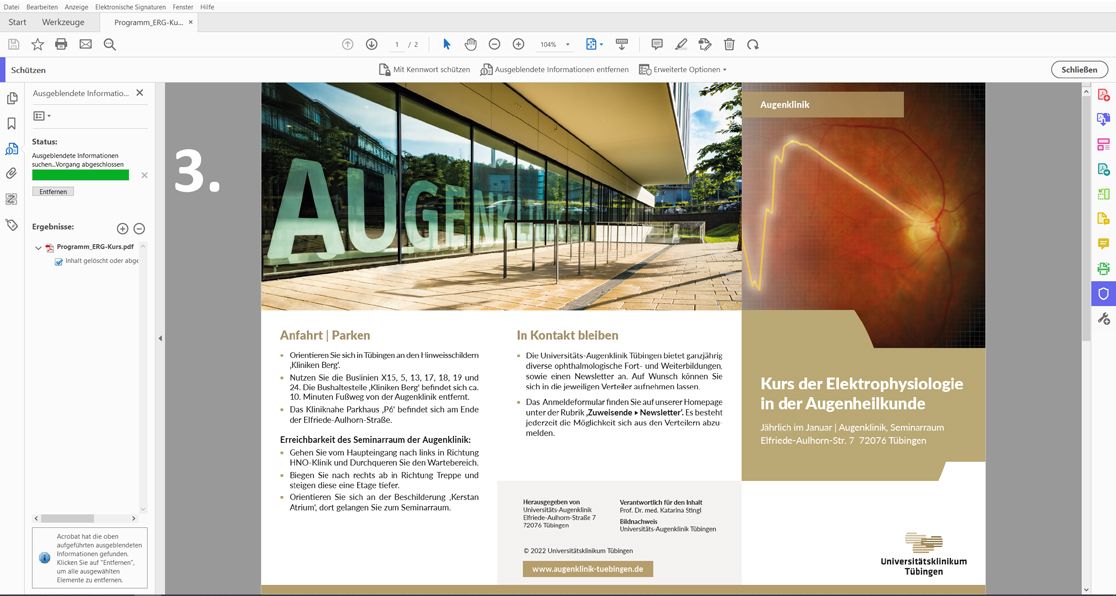Switch to the Werkzeuge tab

(63, 22)
